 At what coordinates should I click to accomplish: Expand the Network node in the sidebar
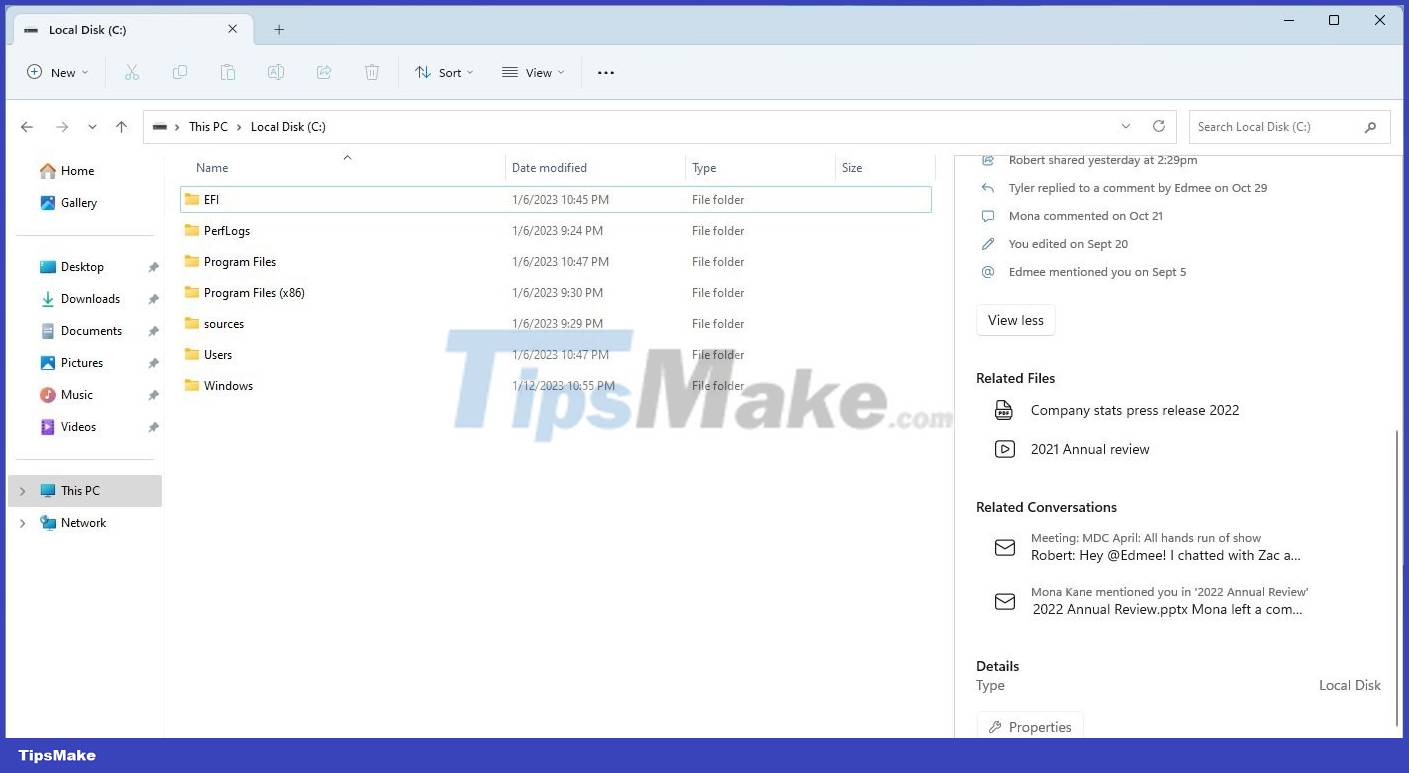[x=22, y=522]
